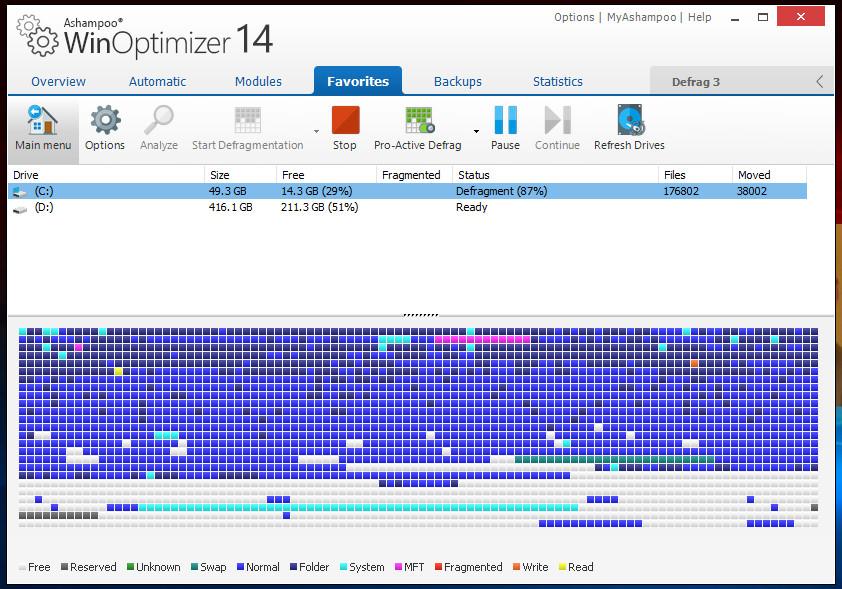Sort by the Moved column header
The height and width of the screenshot is (589, 842).
click(770, 175)
